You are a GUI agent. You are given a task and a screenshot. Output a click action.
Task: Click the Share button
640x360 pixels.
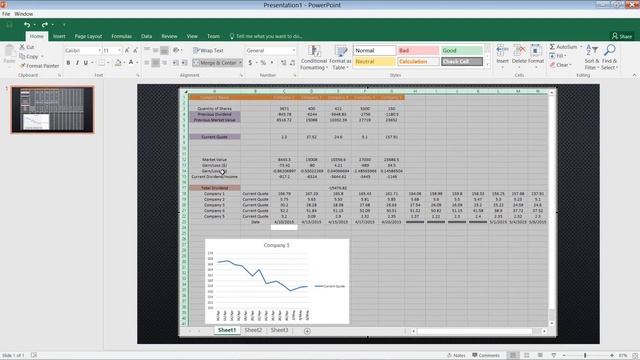pyautogui.click(x=621, y=36)
